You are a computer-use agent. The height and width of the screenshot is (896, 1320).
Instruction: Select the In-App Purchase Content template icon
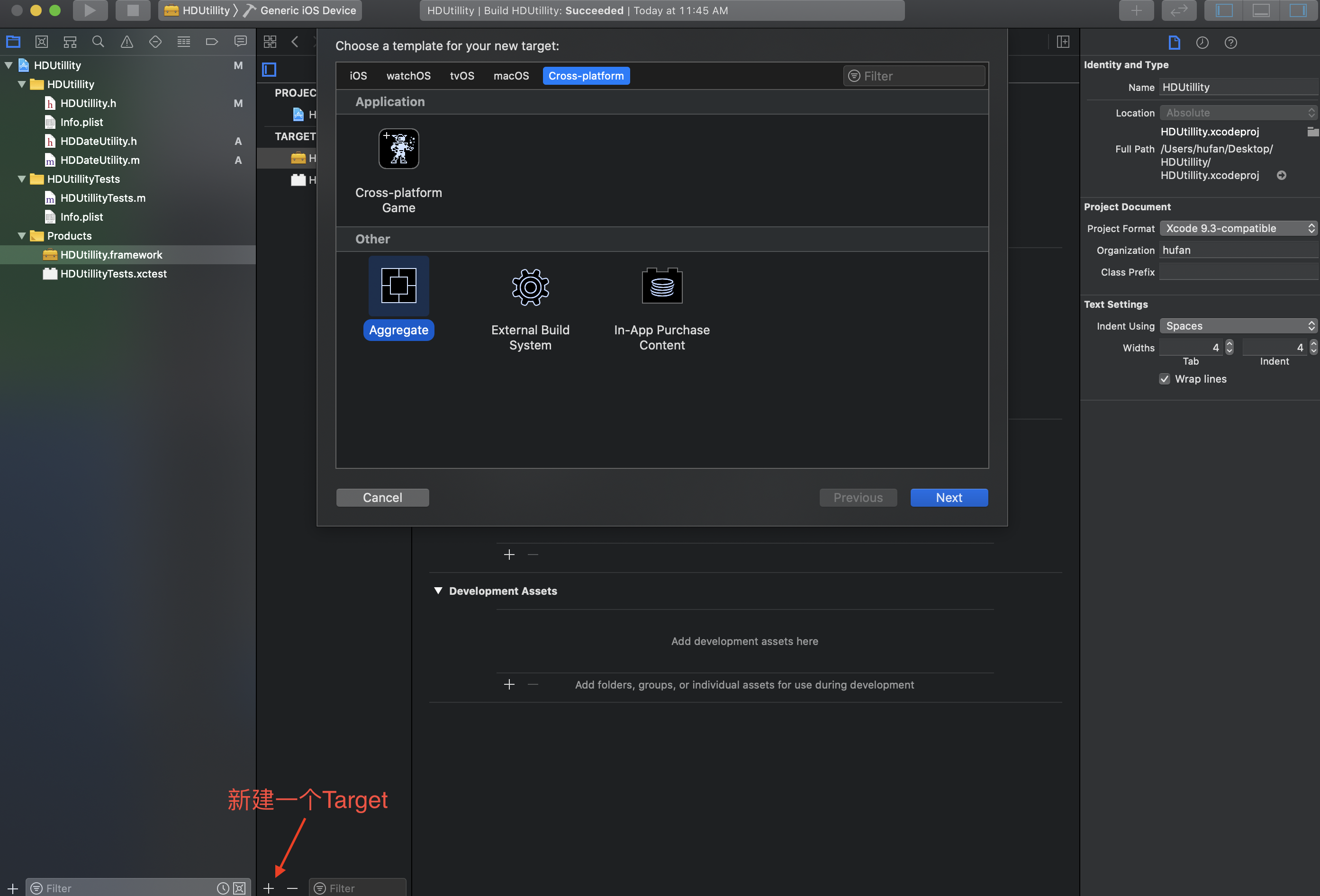[662, 286]
